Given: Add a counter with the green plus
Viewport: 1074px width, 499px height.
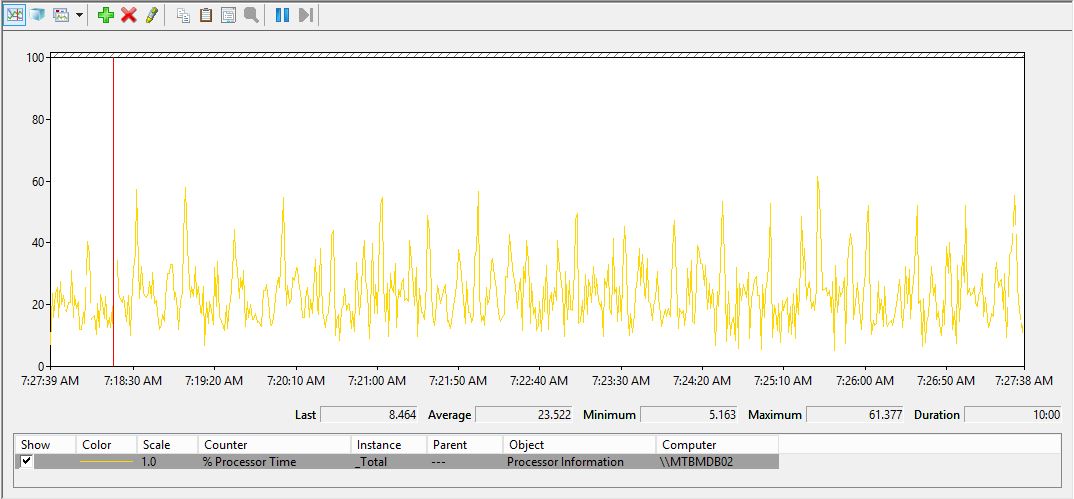Looking at the screenshot, I should (x=105, y=14).
